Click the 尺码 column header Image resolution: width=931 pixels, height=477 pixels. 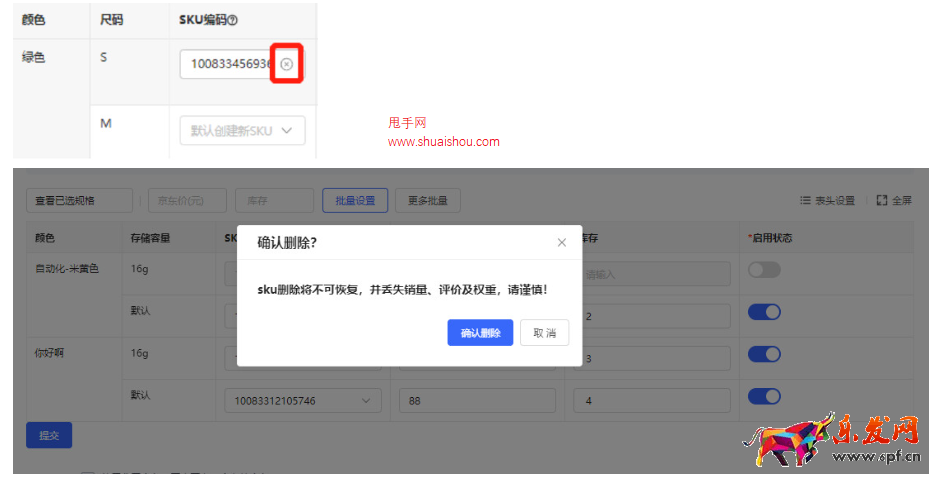pos(111,20)
